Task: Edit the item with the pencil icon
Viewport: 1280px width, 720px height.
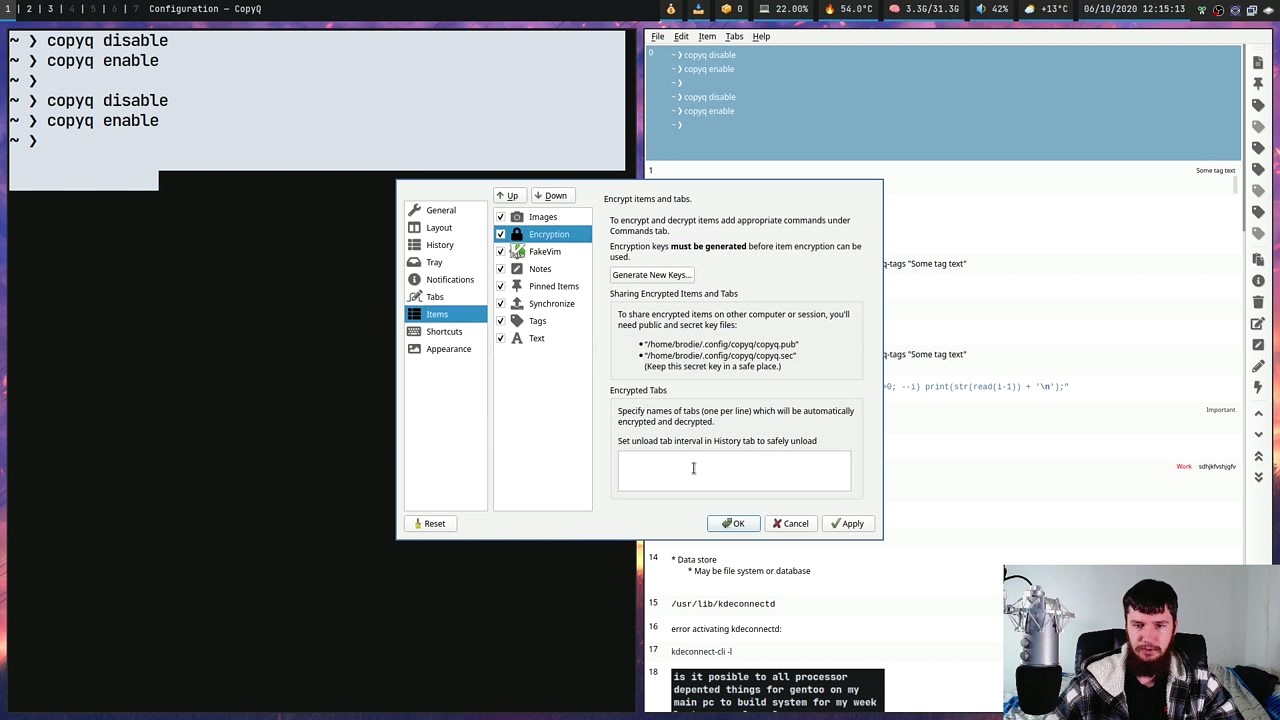Action: (1258, 323)
